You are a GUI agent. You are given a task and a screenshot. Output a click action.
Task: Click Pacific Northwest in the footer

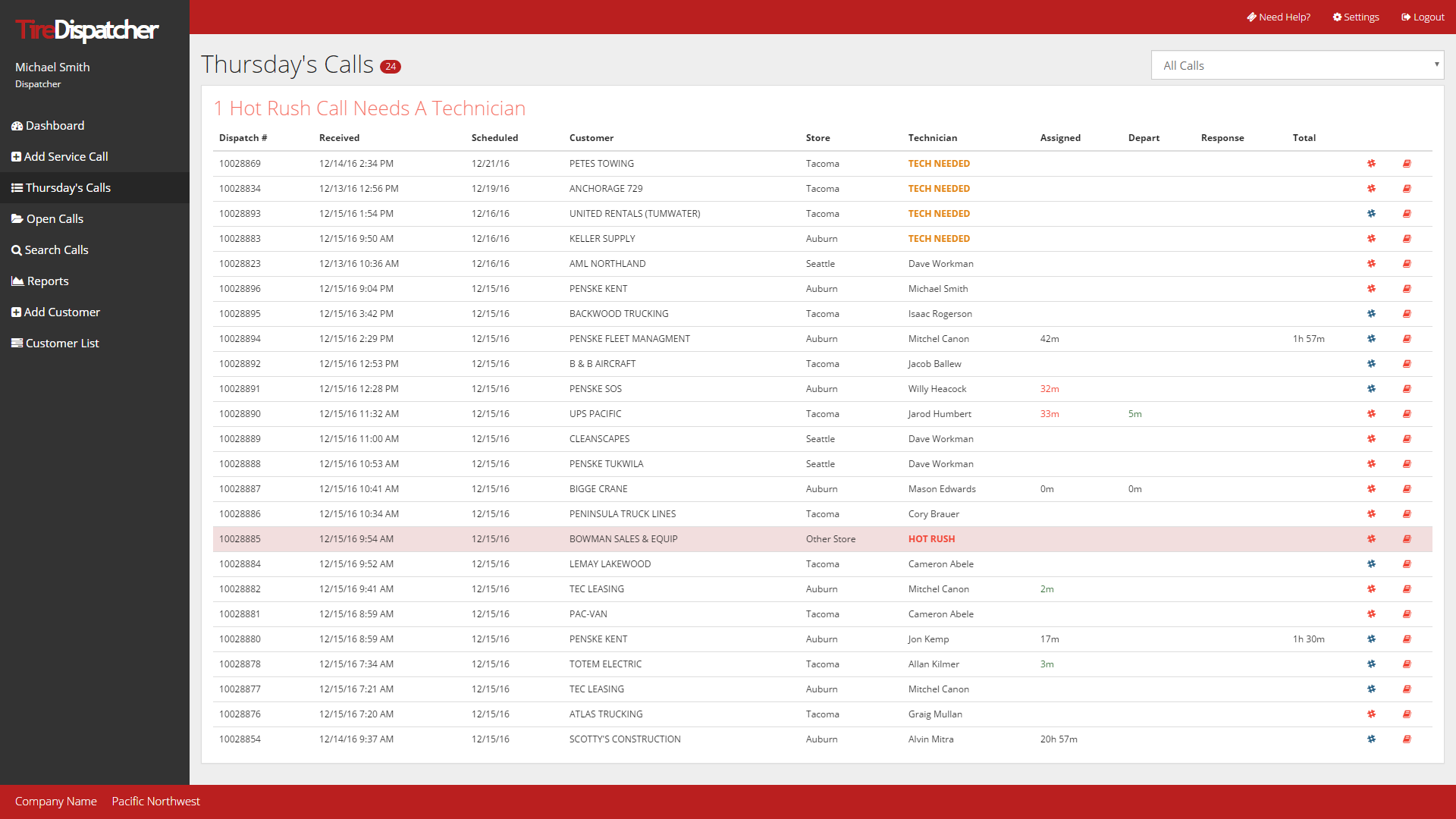pyautogui.click(x=155, y=802)
